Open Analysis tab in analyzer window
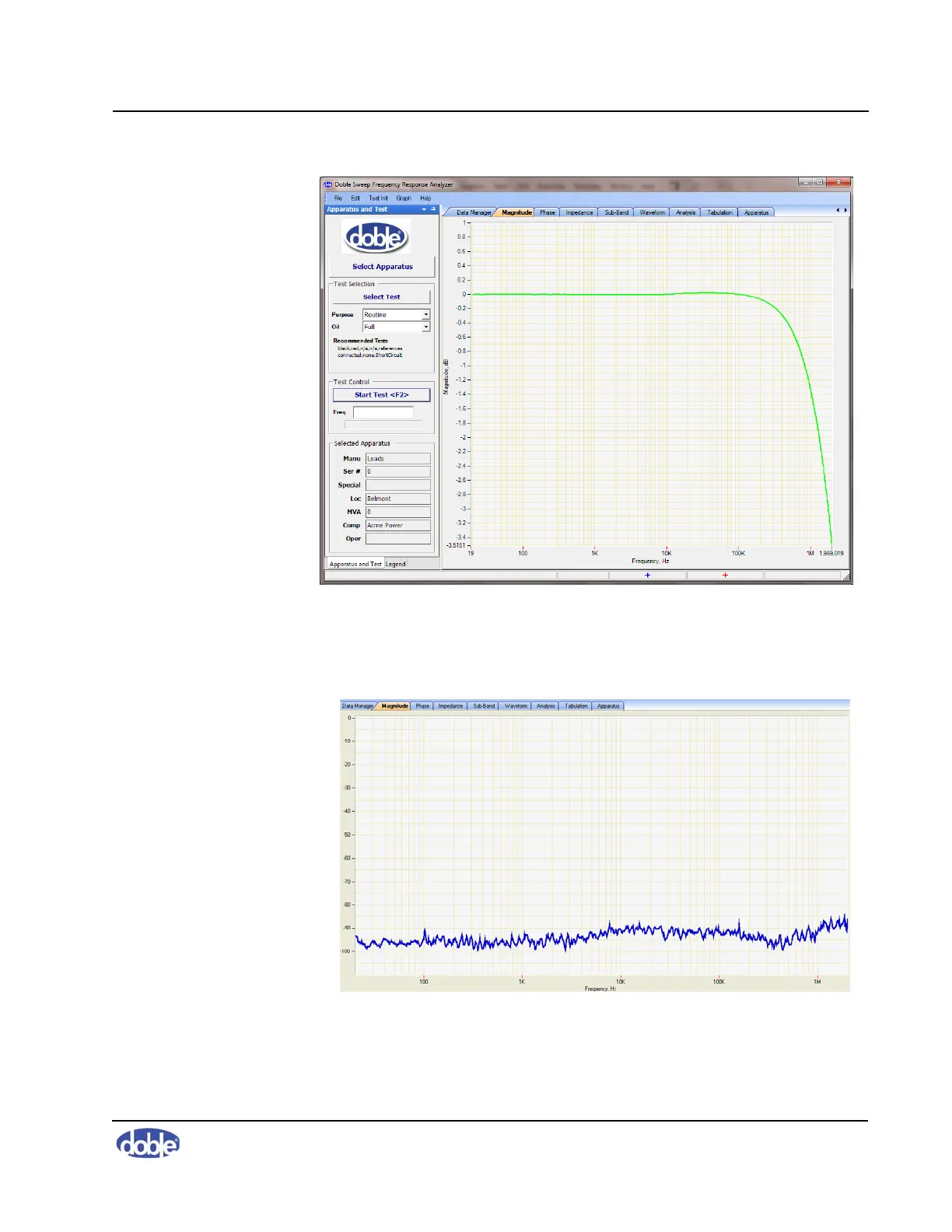The image size is (952, 1232). 685,212
